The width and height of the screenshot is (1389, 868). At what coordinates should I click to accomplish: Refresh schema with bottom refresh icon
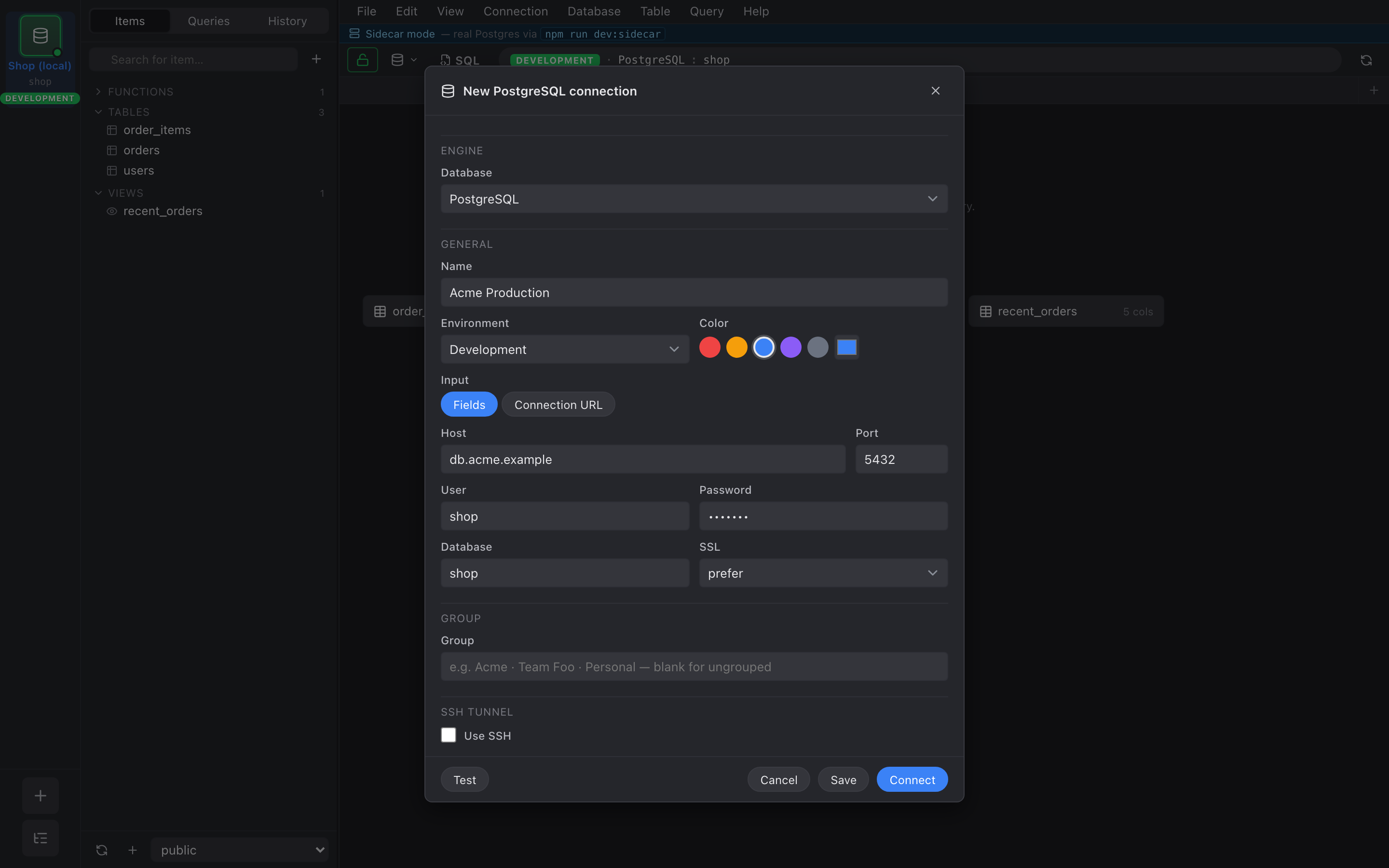[x=102, y=850]
